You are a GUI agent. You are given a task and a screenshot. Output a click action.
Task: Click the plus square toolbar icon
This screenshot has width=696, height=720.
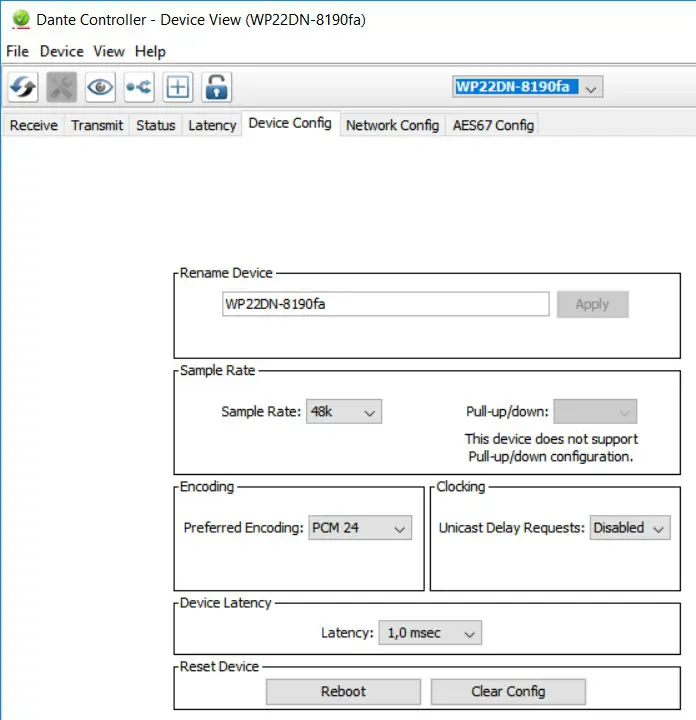[x=178, y=87]
